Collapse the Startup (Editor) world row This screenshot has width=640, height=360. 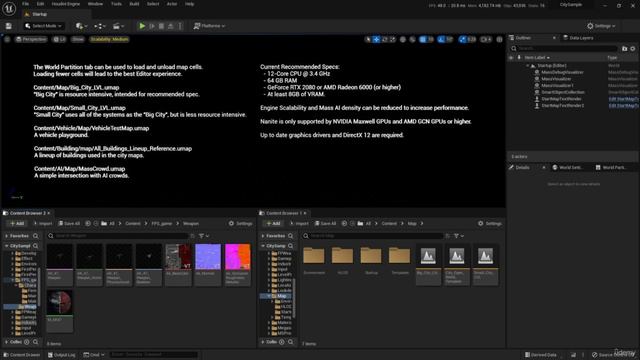[x=527, y=65]
